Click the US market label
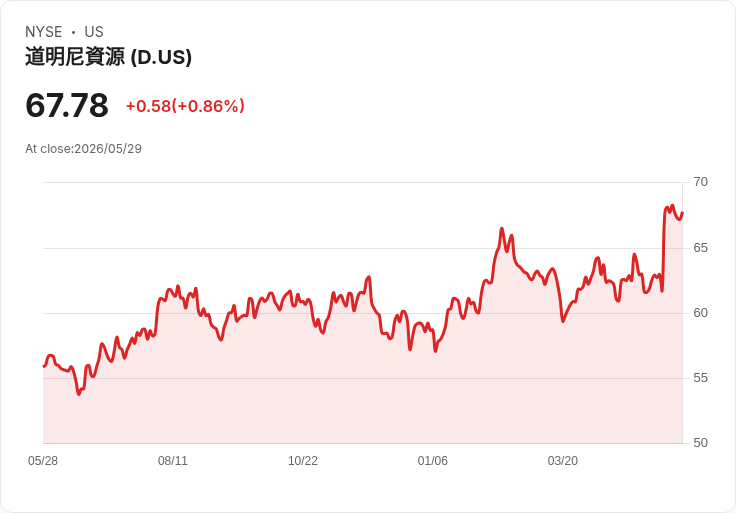 click(94, 32)
